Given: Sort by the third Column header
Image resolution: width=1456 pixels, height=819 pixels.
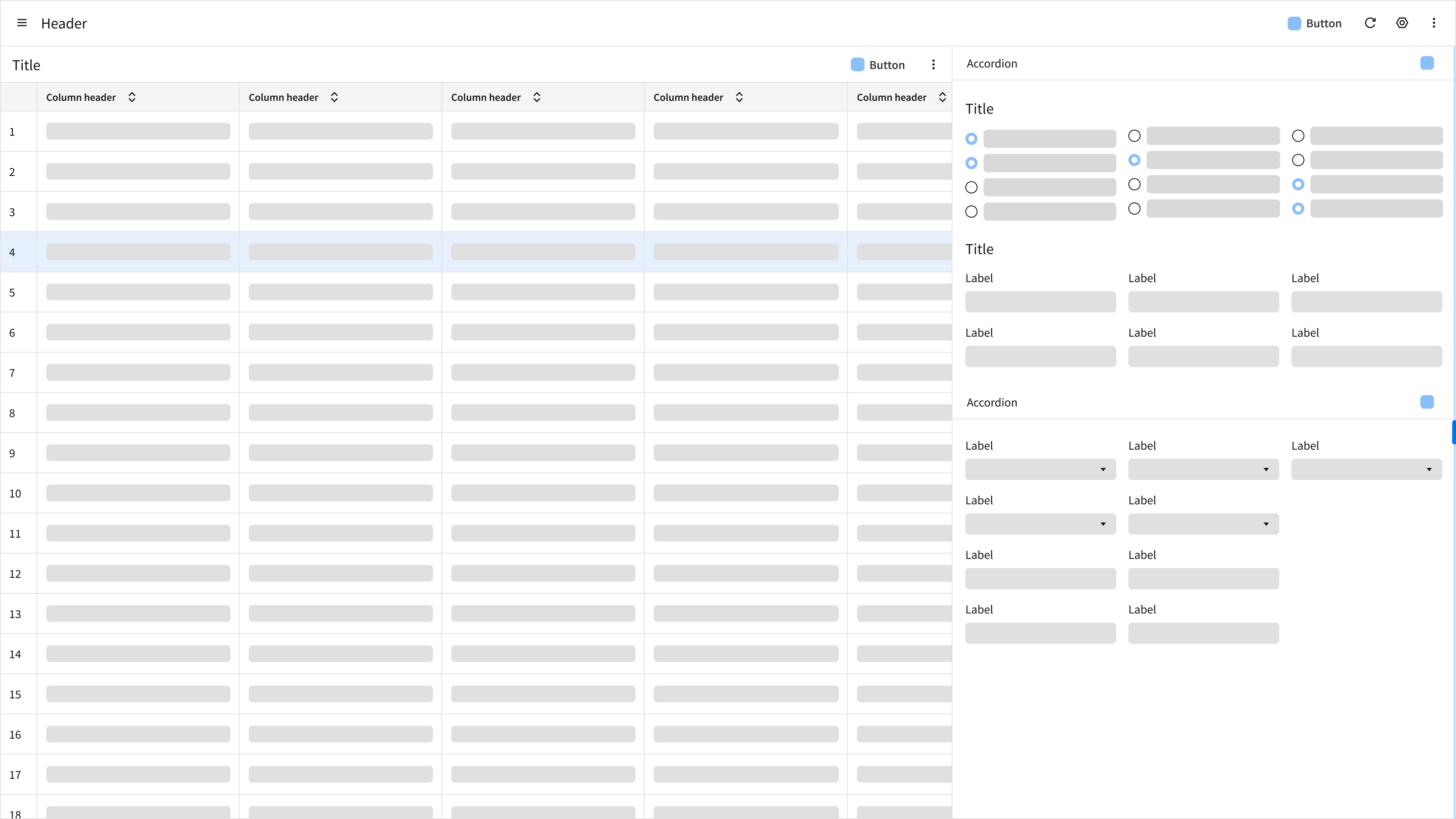Looking at the screenshot, I should click(537, 97).
